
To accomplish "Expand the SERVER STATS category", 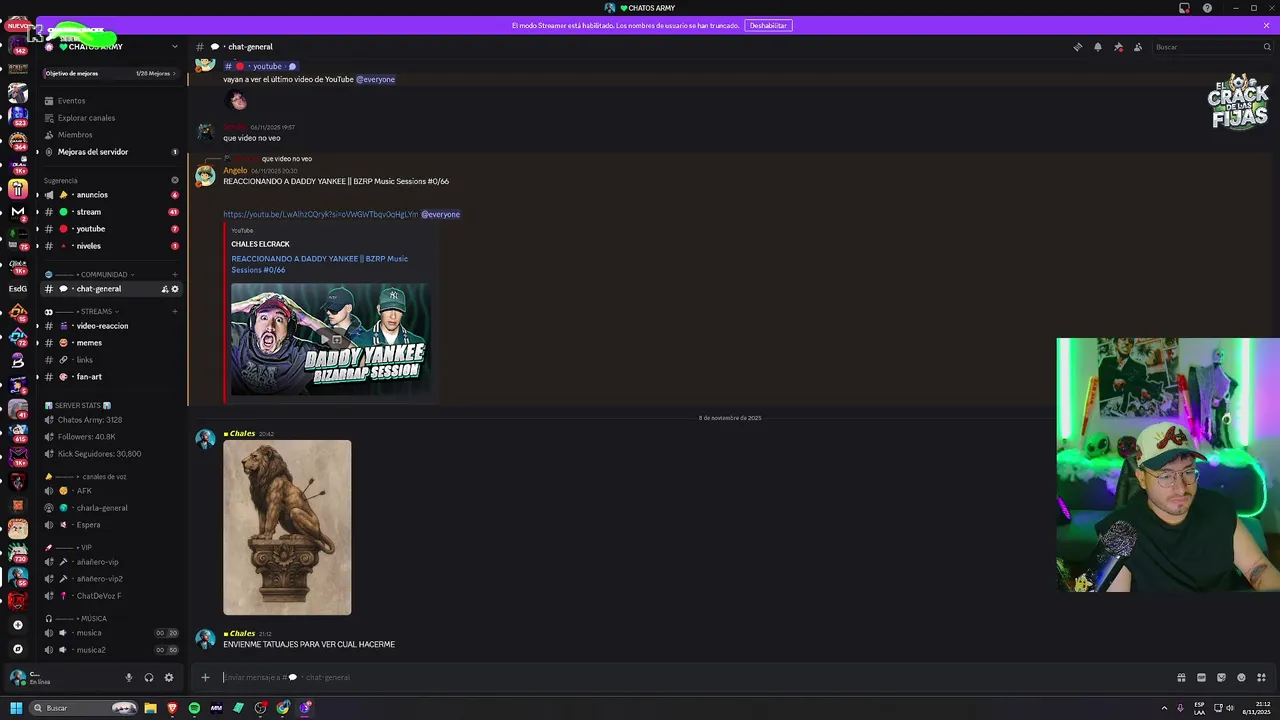I will (x=78, y=406).
